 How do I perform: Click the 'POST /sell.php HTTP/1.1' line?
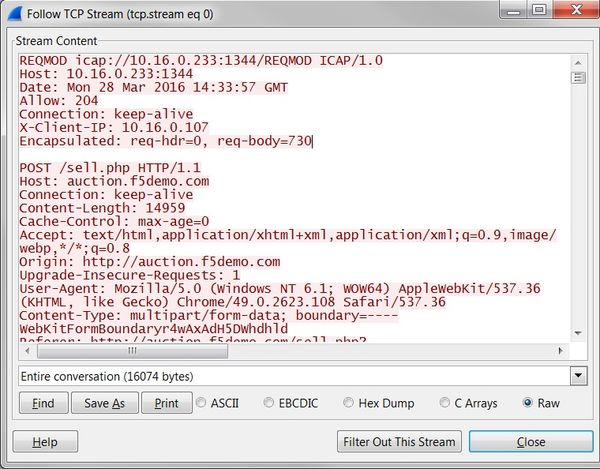pyautogui.click(x=110, y=168)
